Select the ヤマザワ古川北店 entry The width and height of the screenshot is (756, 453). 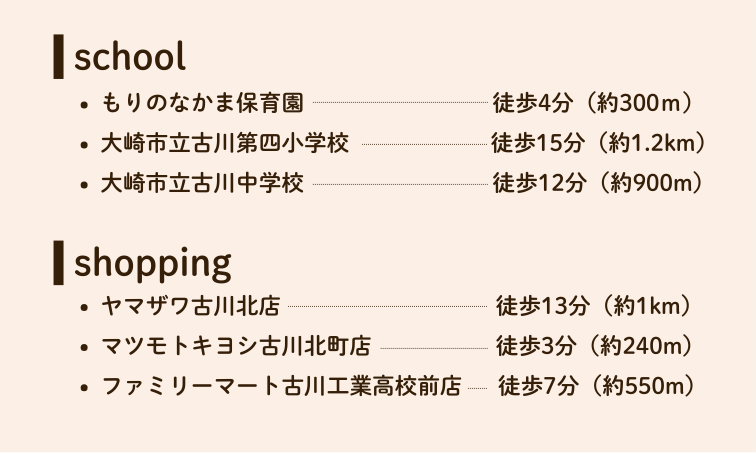(x=191, y=305)
